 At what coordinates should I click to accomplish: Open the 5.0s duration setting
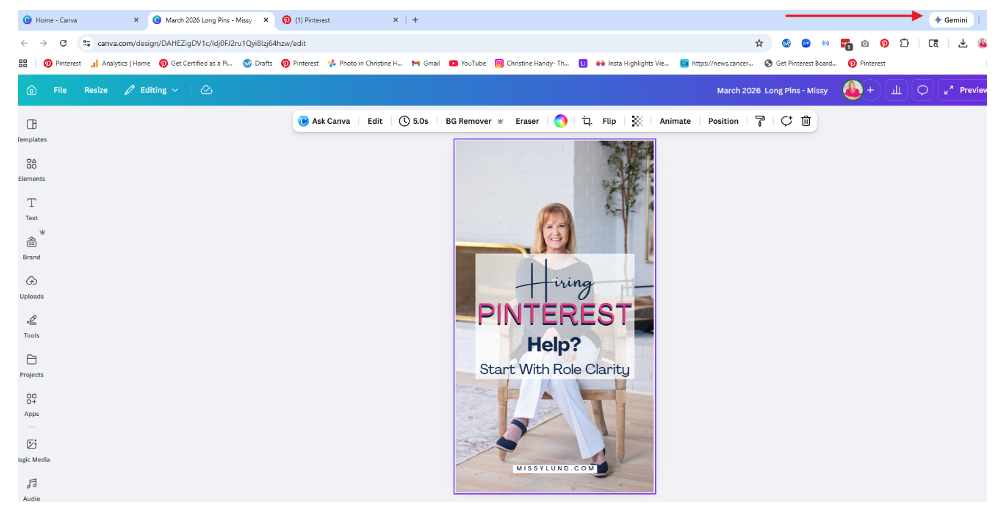click(x=413, y=121)
